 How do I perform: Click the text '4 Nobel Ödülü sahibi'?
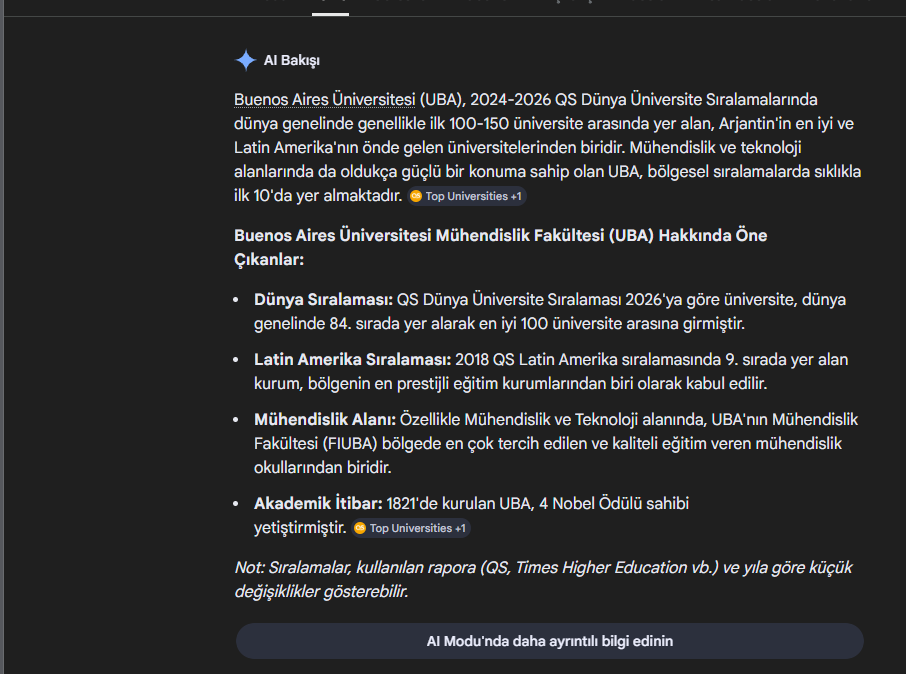(614, 503)
